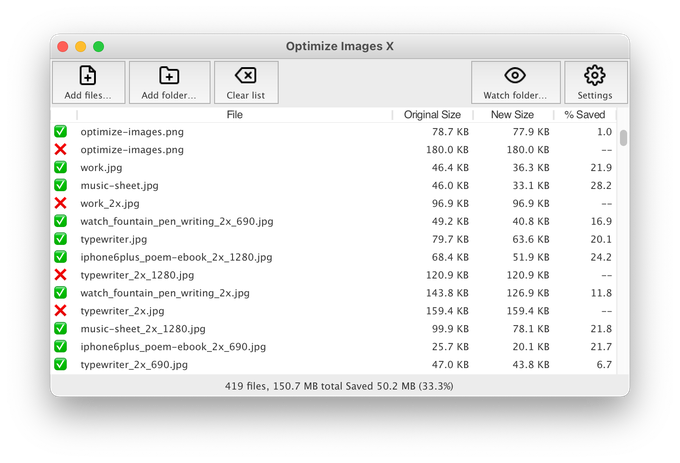680x463 pixels.
Task: Open Watch folder with eye icon
Action: (515, 82)
